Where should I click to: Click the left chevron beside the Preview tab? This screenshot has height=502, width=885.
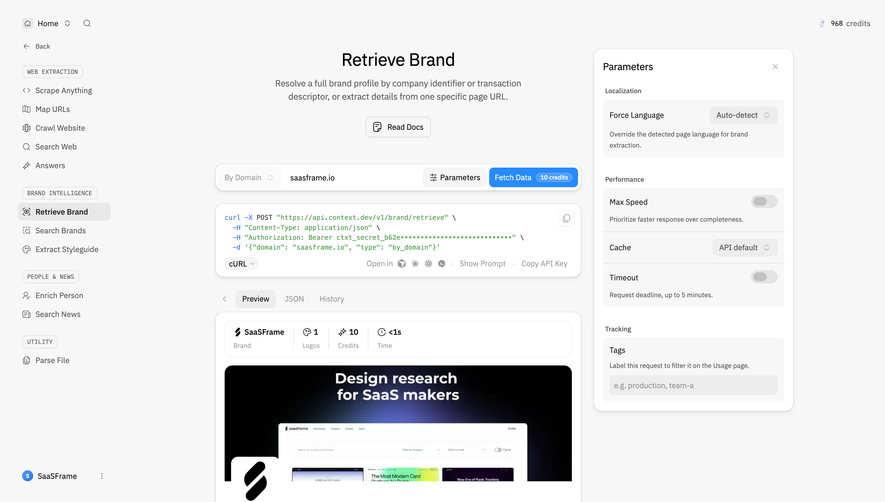click(225, 299)
